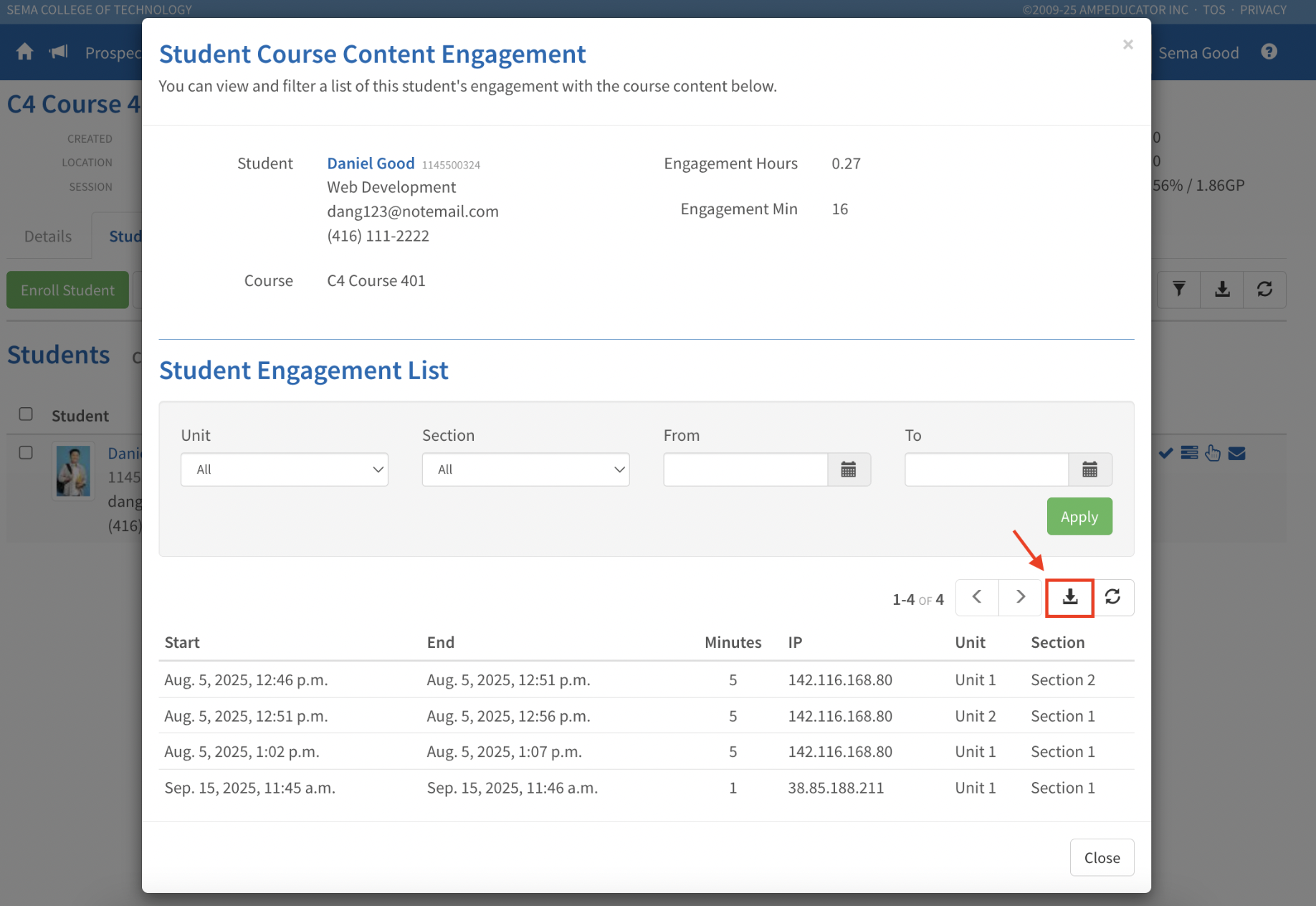The width and height of the screenshot is (1316, 906).
Task: Go to previous page of engagement results
Action: pyautogui.click(x=977, y=597)
